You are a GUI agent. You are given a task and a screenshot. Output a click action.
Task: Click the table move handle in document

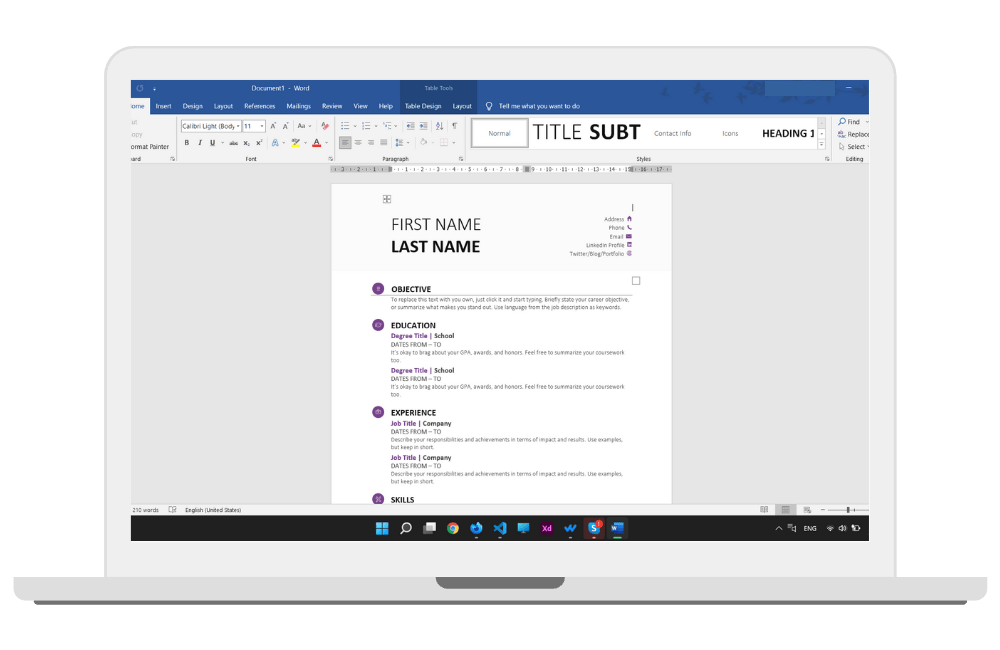(386, 199)
